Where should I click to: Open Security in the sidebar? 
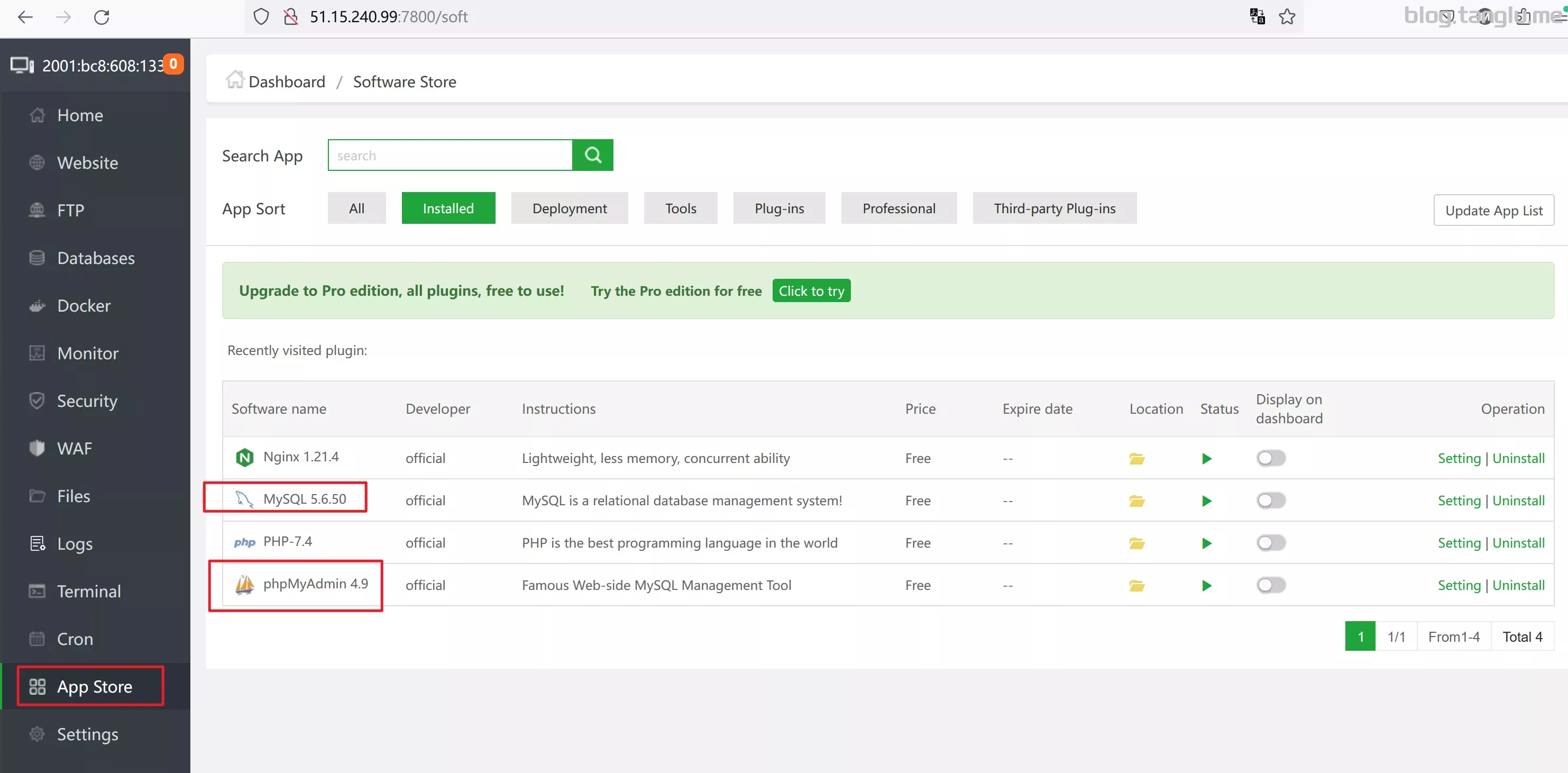click(x=95, y=401)
